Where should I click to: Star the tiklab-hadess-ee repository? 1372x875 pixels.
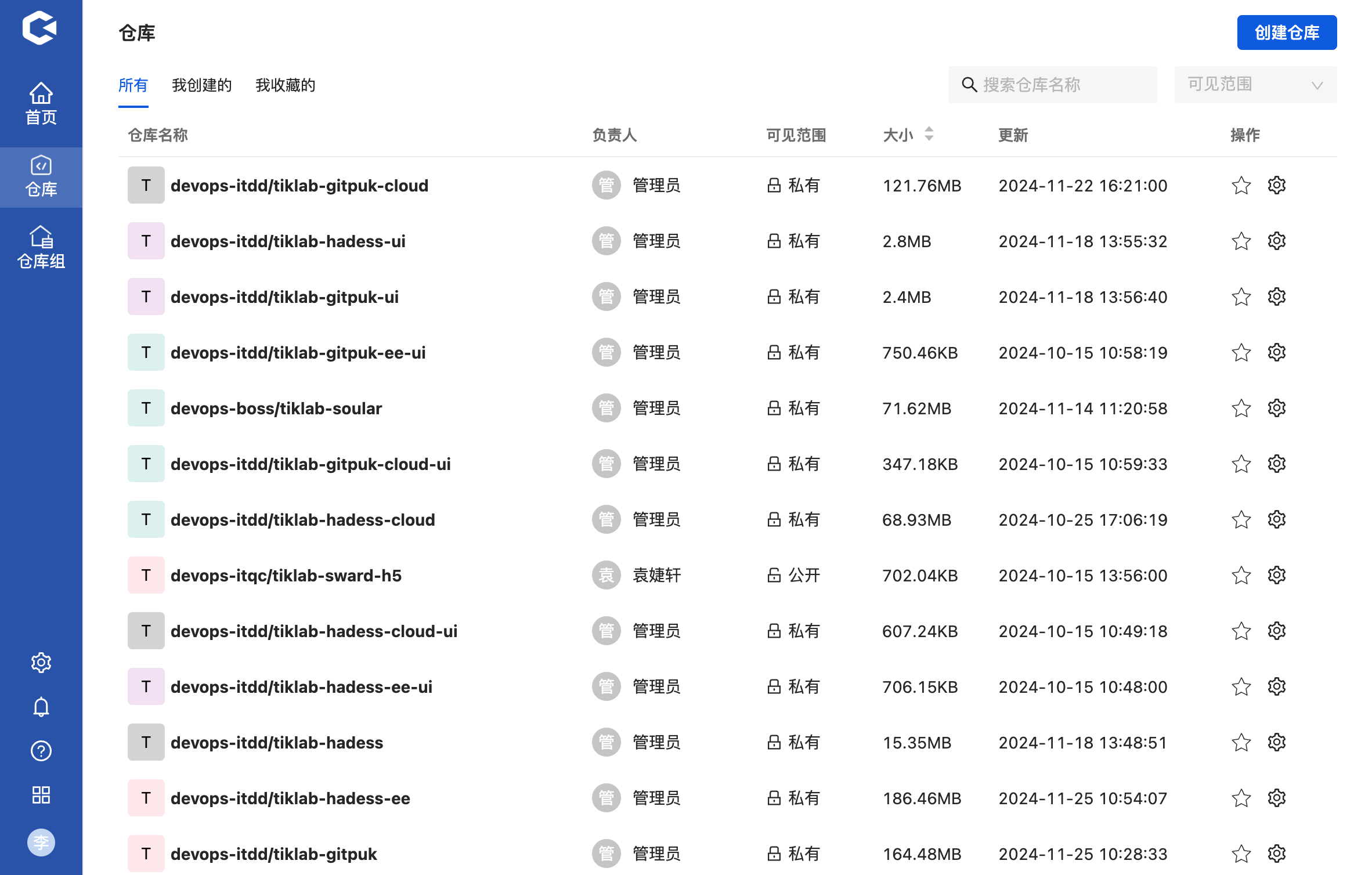tap(1241, 798)
